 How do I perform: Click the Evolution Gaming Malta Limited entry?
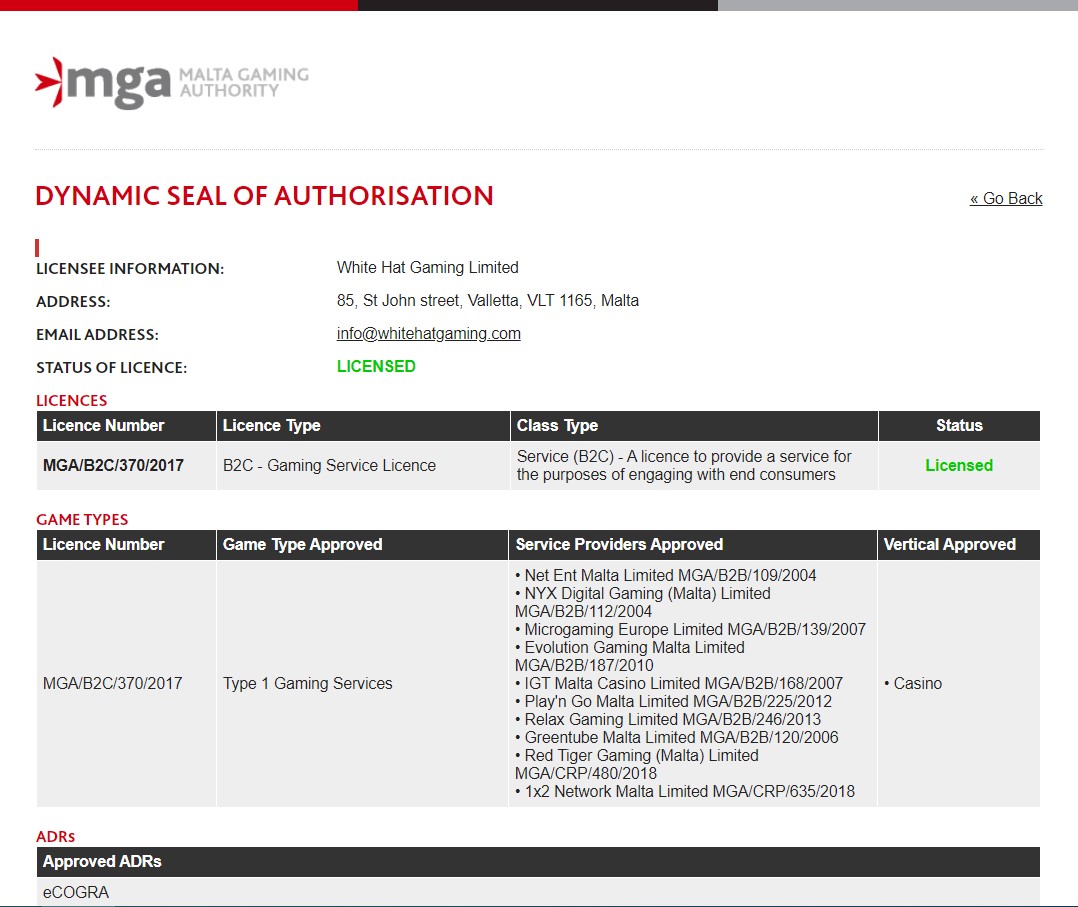click(630, 656)
